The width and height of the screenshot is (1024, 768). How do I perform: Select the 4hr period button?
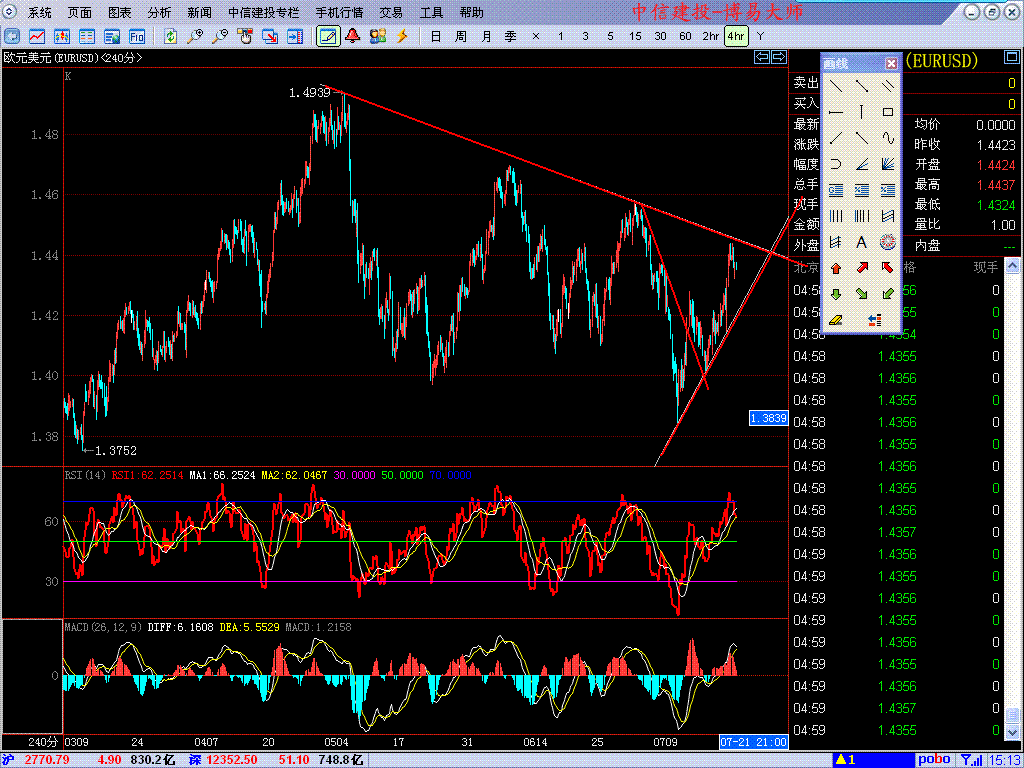click(x=736, y=37)
